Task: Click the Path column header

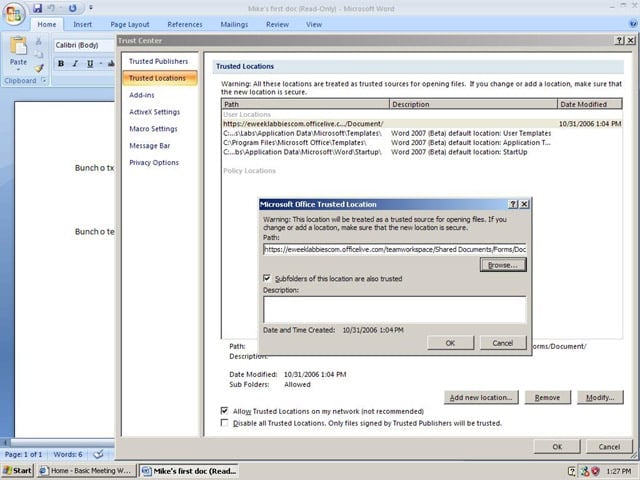Action: pos(306,104)
